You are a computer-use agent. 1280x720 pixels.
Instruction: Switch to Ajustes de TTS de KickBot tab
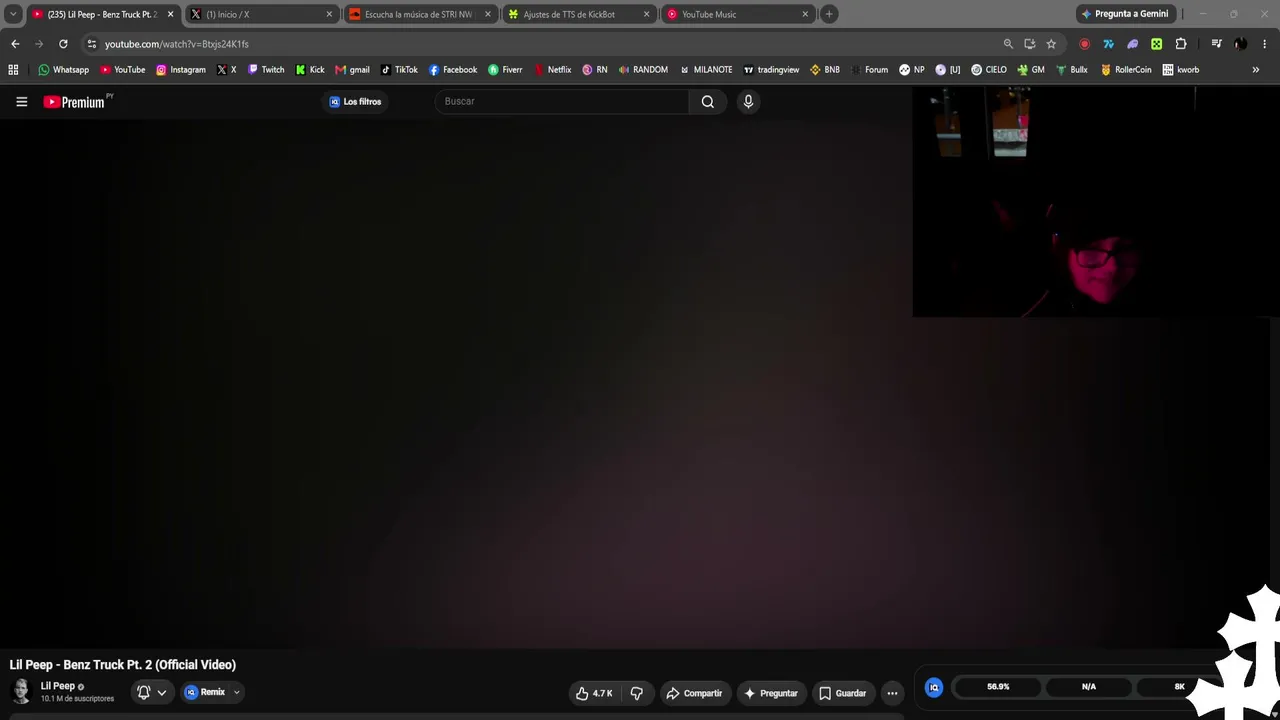point(578,14)
